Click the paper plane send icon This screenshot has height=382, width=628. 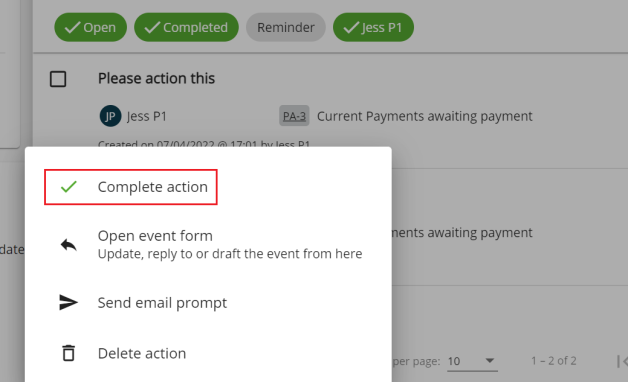(x=68, y=302)
